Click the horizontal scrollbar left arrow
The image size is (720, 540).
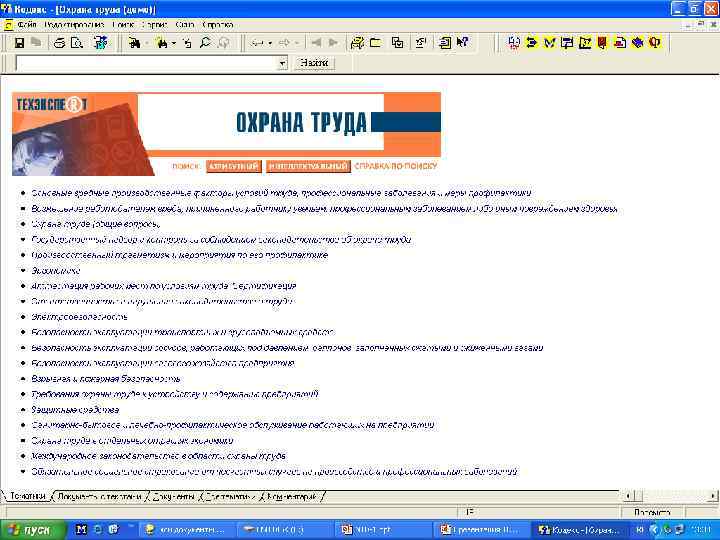[x=628, y=496]
